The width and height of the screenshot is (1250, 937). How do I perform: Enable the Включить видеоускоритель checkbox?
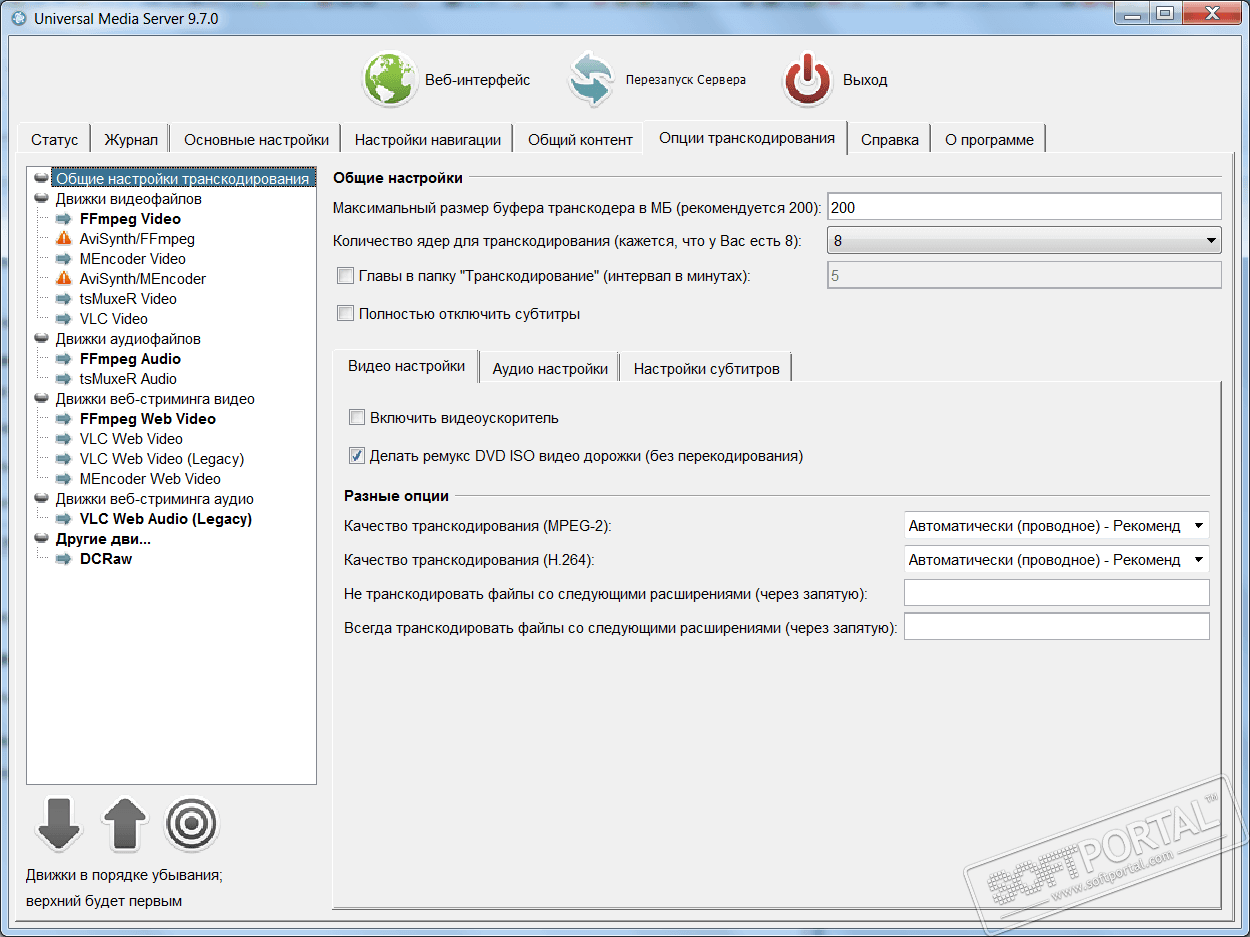tap(357, 418)
